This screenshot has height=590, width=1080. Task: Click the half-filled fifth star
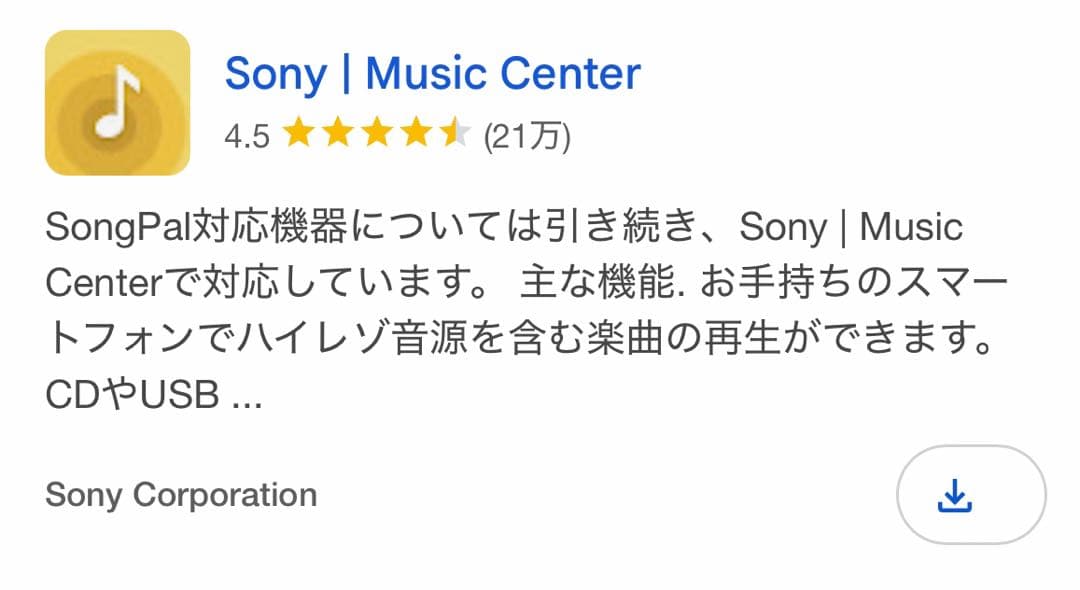(454, 134)
